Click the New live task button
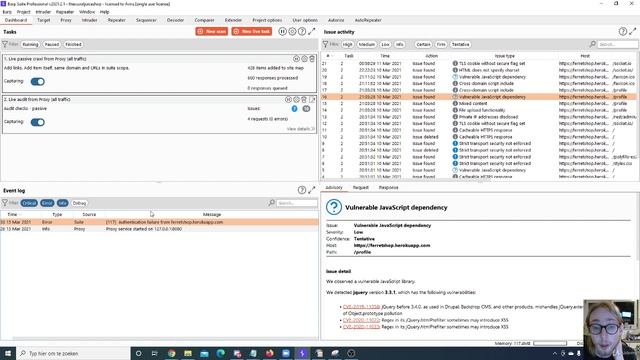 pyautogui.click(x=252, y=31)
